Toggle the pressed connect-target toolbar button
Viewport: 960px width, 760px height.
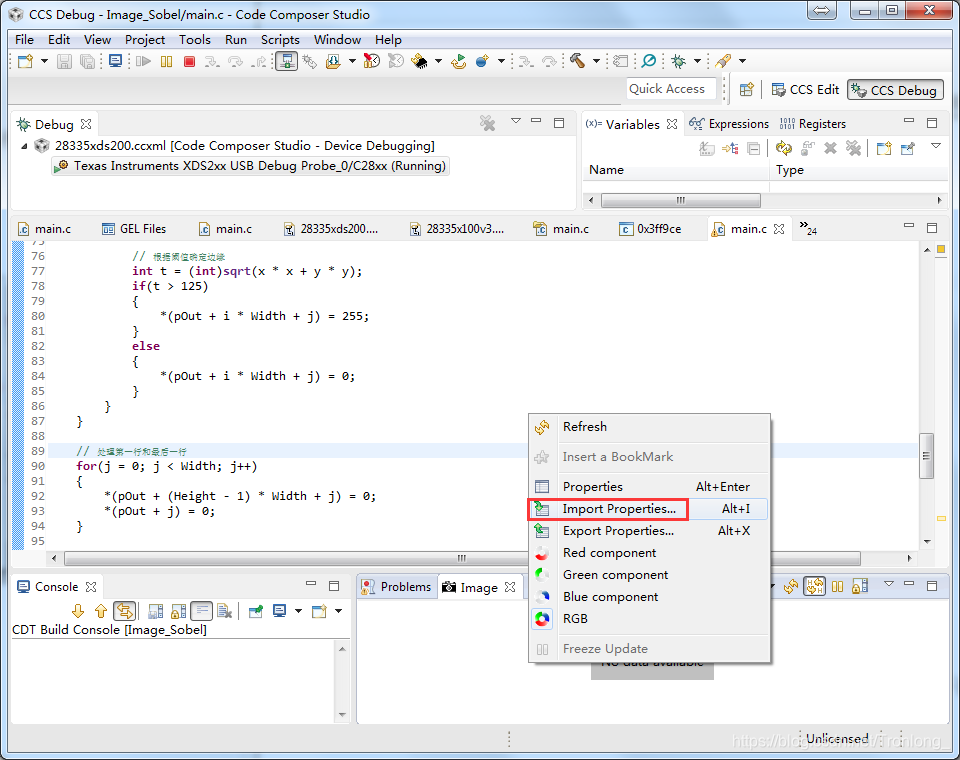pos(286,61)
